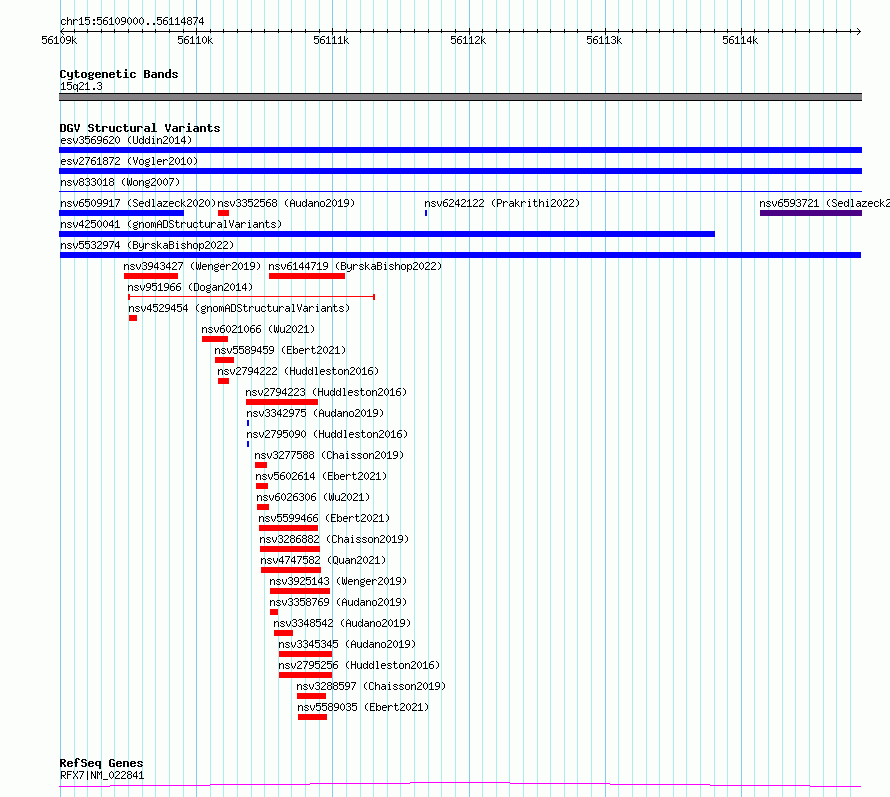Screen dimensions: 890x797
Task: Click the blue bar under esv3569620
Action: 460,150
